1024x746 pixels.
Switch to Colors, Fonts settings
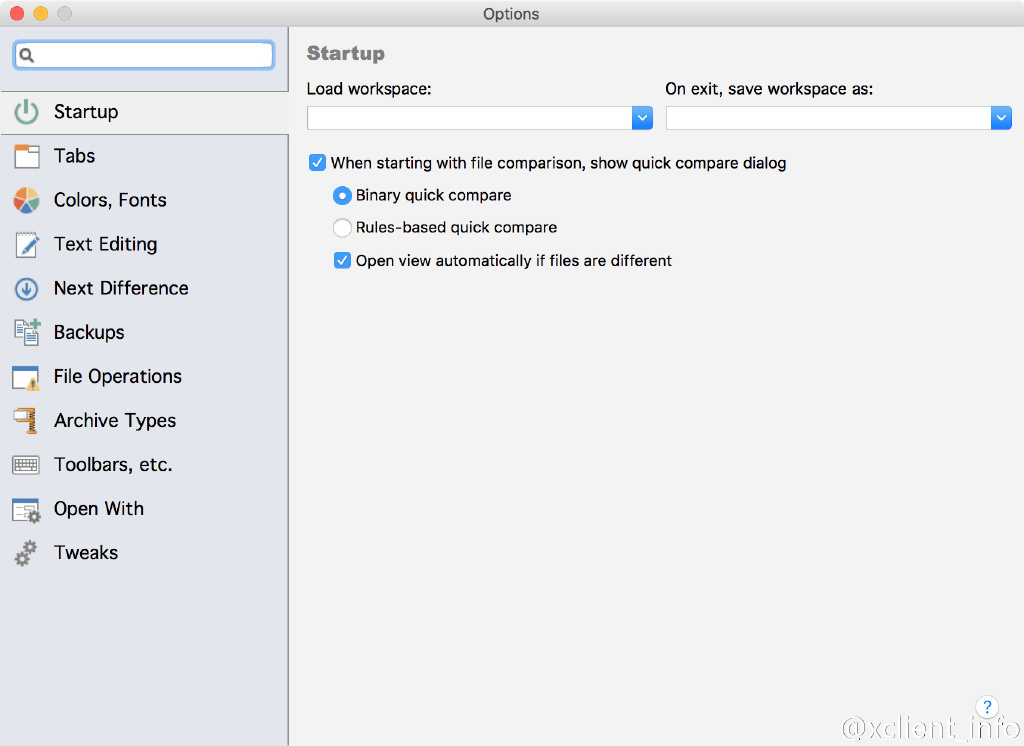144,200
